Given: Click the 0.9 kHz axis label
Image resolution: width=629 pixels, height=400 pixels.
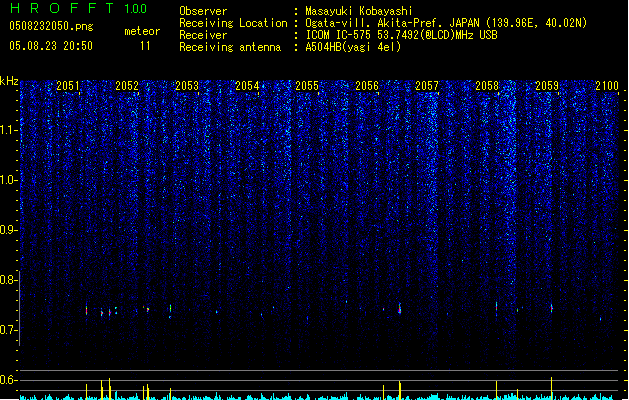Looking at the screenshot, I should click(9, 230).
